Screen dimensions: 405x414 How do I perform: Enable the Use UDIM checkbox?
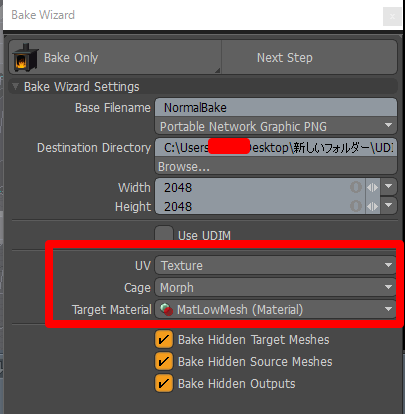(x=164, y=234)
